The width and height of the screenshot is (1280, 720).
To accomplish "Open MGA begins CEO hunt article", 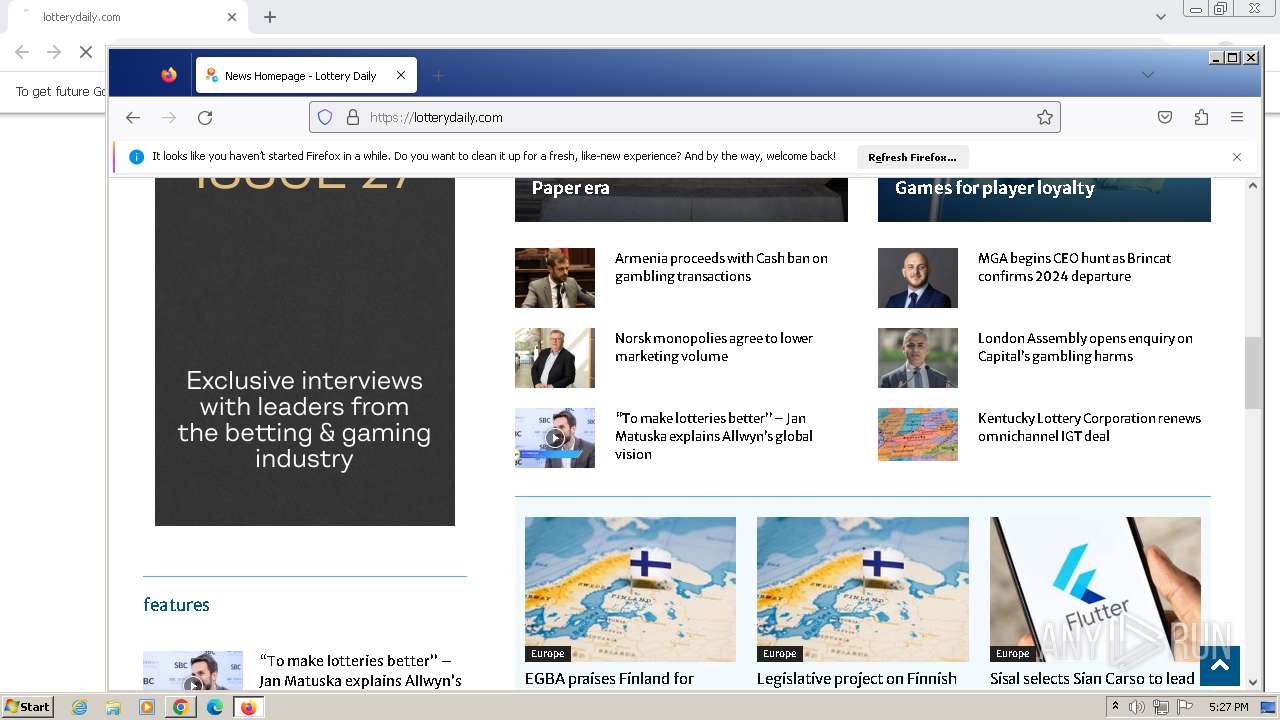I will coord(1074,267).
